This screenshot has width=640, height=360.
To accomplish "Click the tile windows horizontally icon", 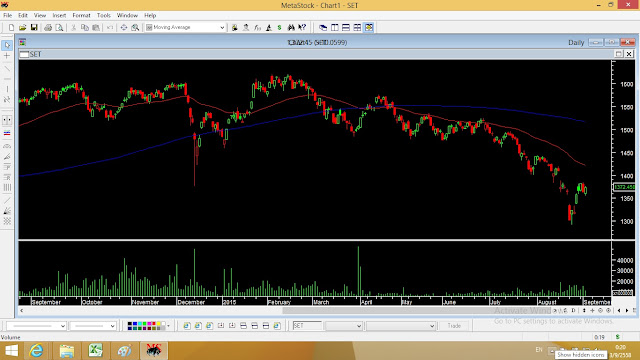I will pyautogui.click(x=346, y=27).
